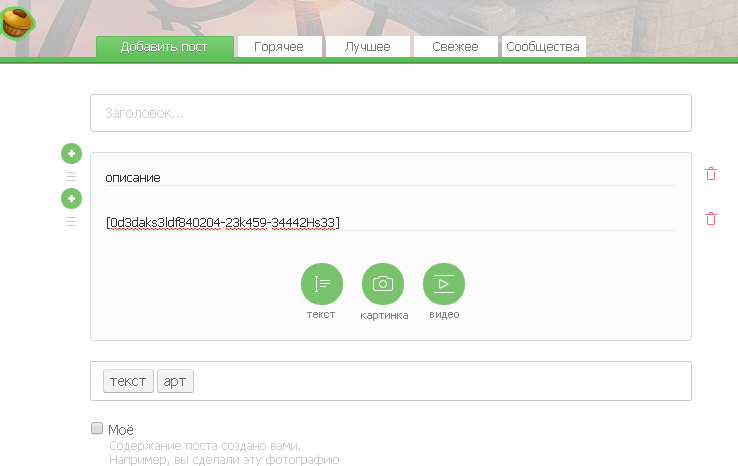Viewport: 738px width, 466px height.
Task: Click the видео label under play icon
Action: [x=444, y=314]
